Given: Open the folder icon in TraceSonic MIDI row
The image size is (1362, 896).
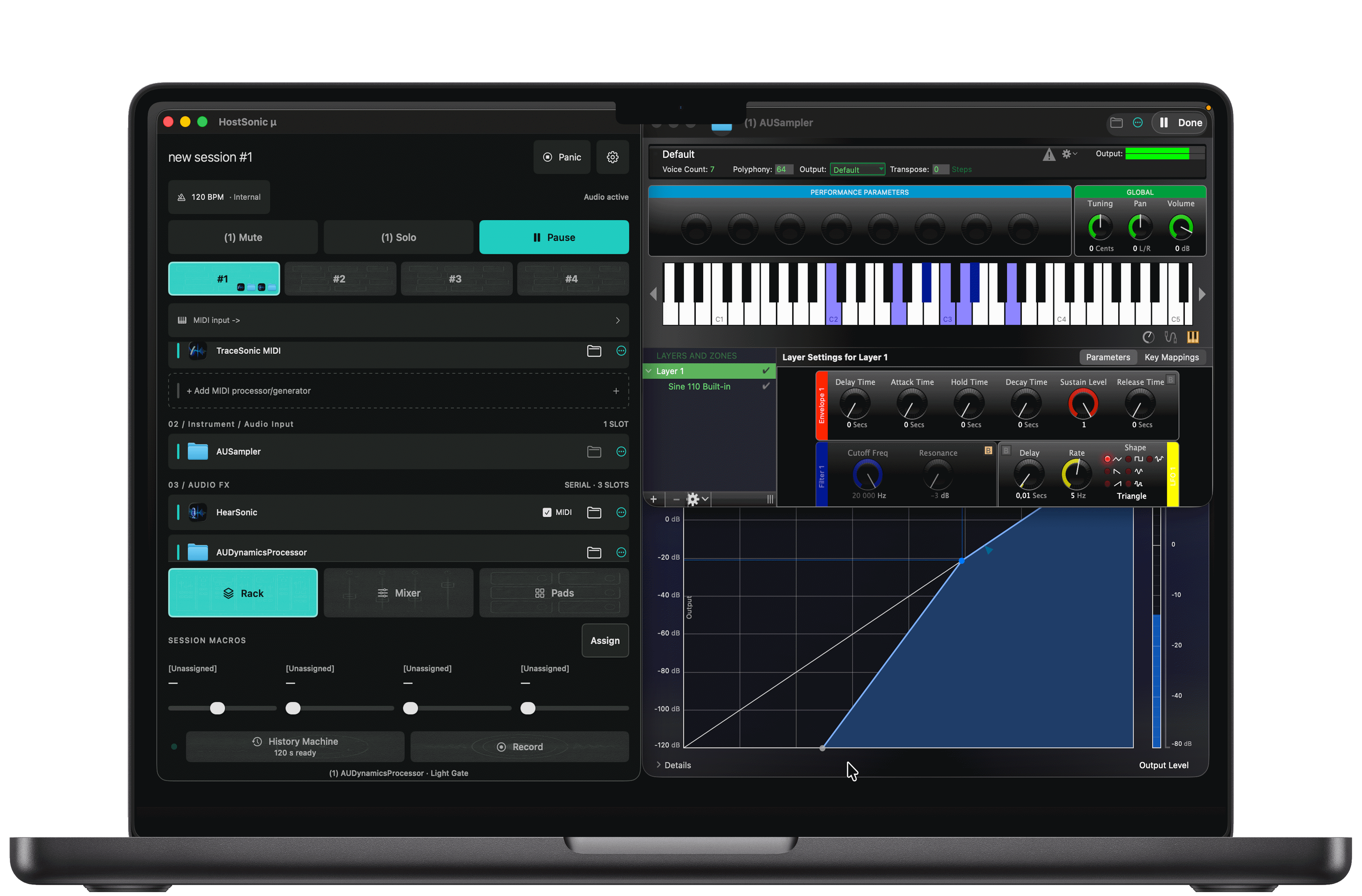Looking at the screenshot, I should 594,351.
